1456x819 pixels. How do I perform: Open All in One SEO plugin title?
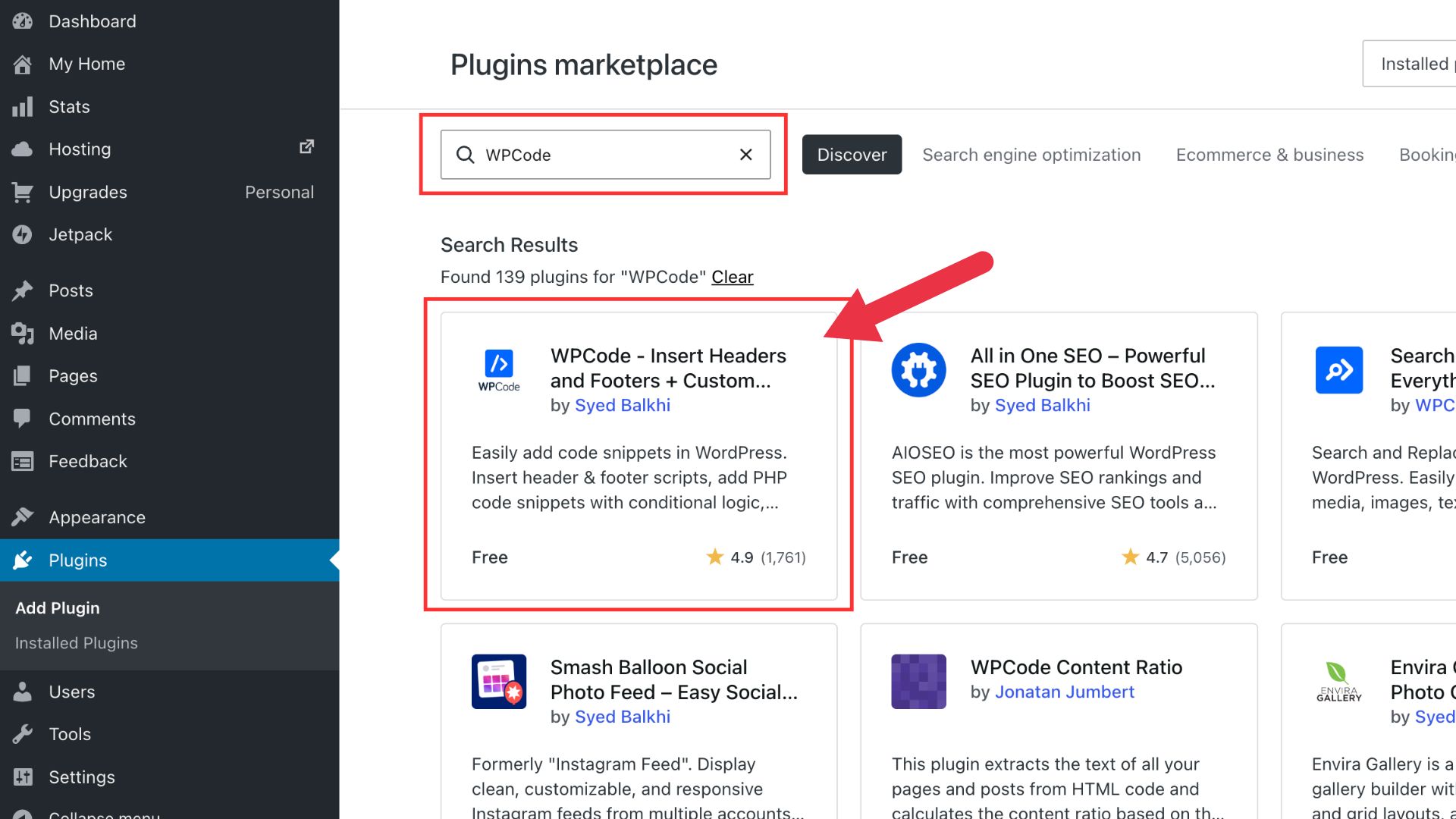(1092, 368)
